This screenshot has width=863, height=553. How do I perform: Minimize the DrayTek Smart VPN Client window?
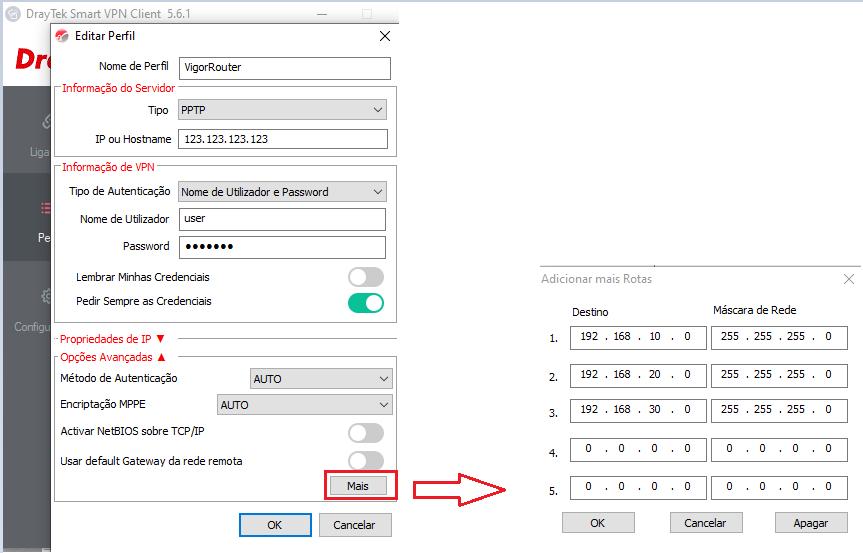click(x=323, y=14)
